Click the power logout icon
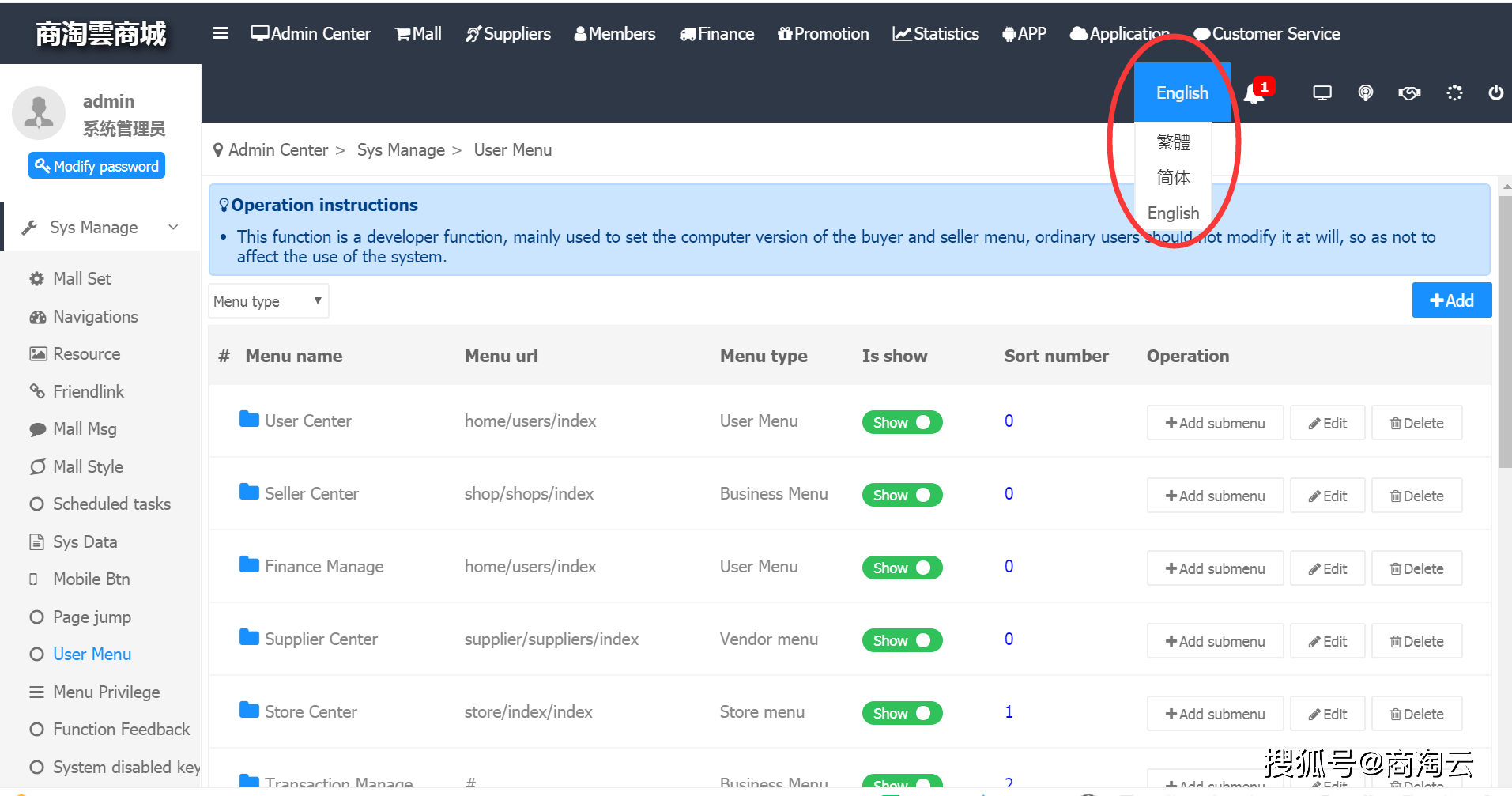Image resolution: width=1512 pixels, height=796 pixels. [x=1495, y=92]
